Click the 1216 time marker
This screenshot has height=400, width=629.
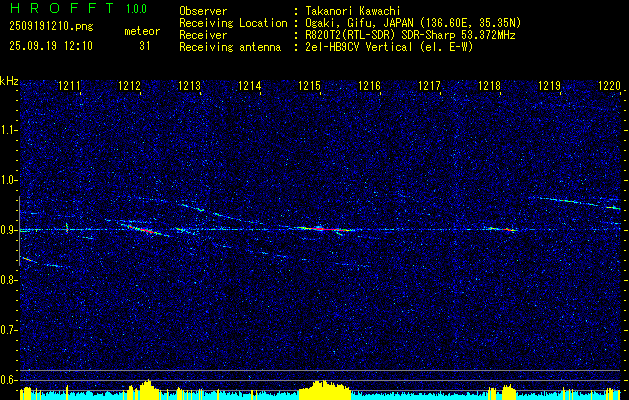(369, 85)
